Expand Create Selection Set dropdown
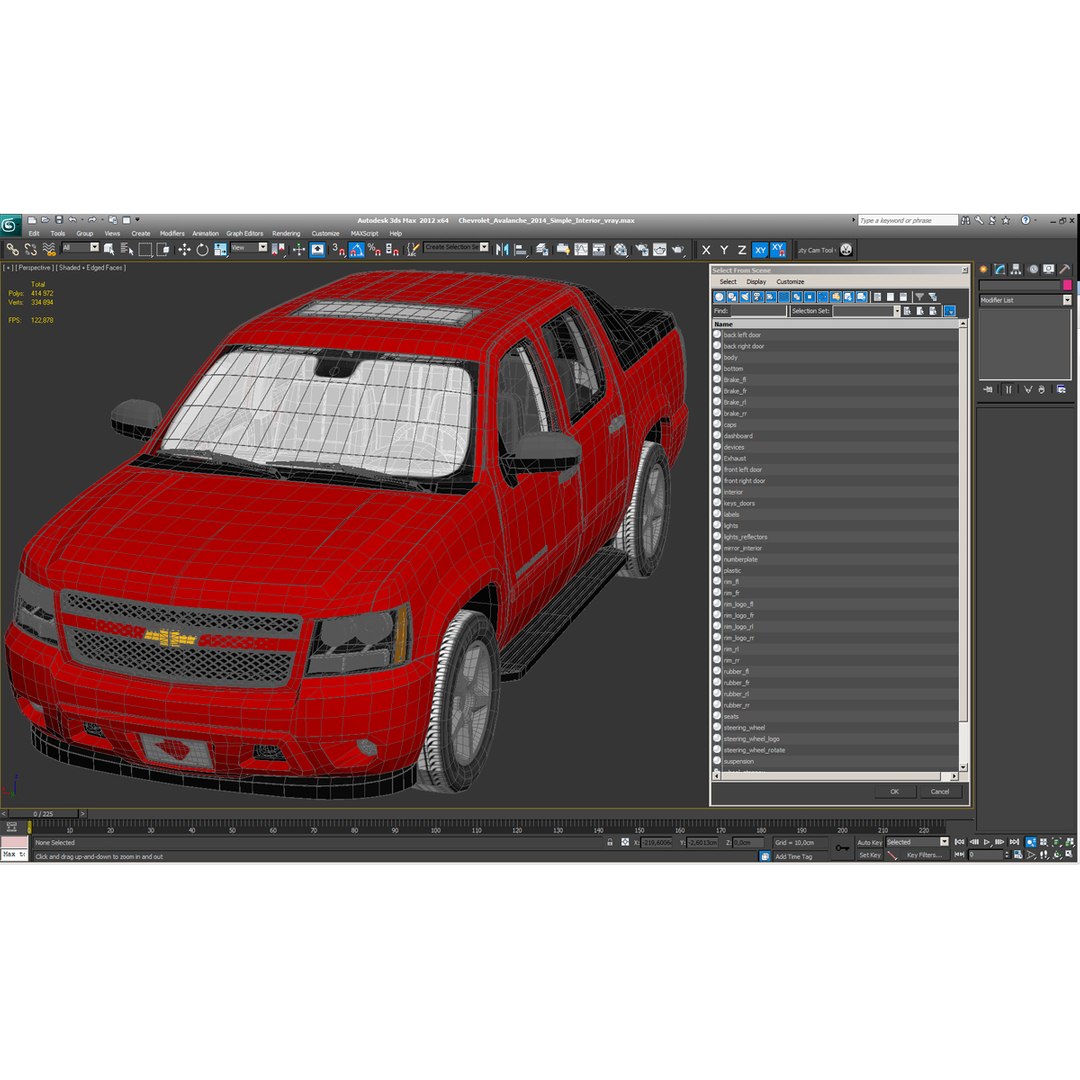 click(x=484, y=247)
